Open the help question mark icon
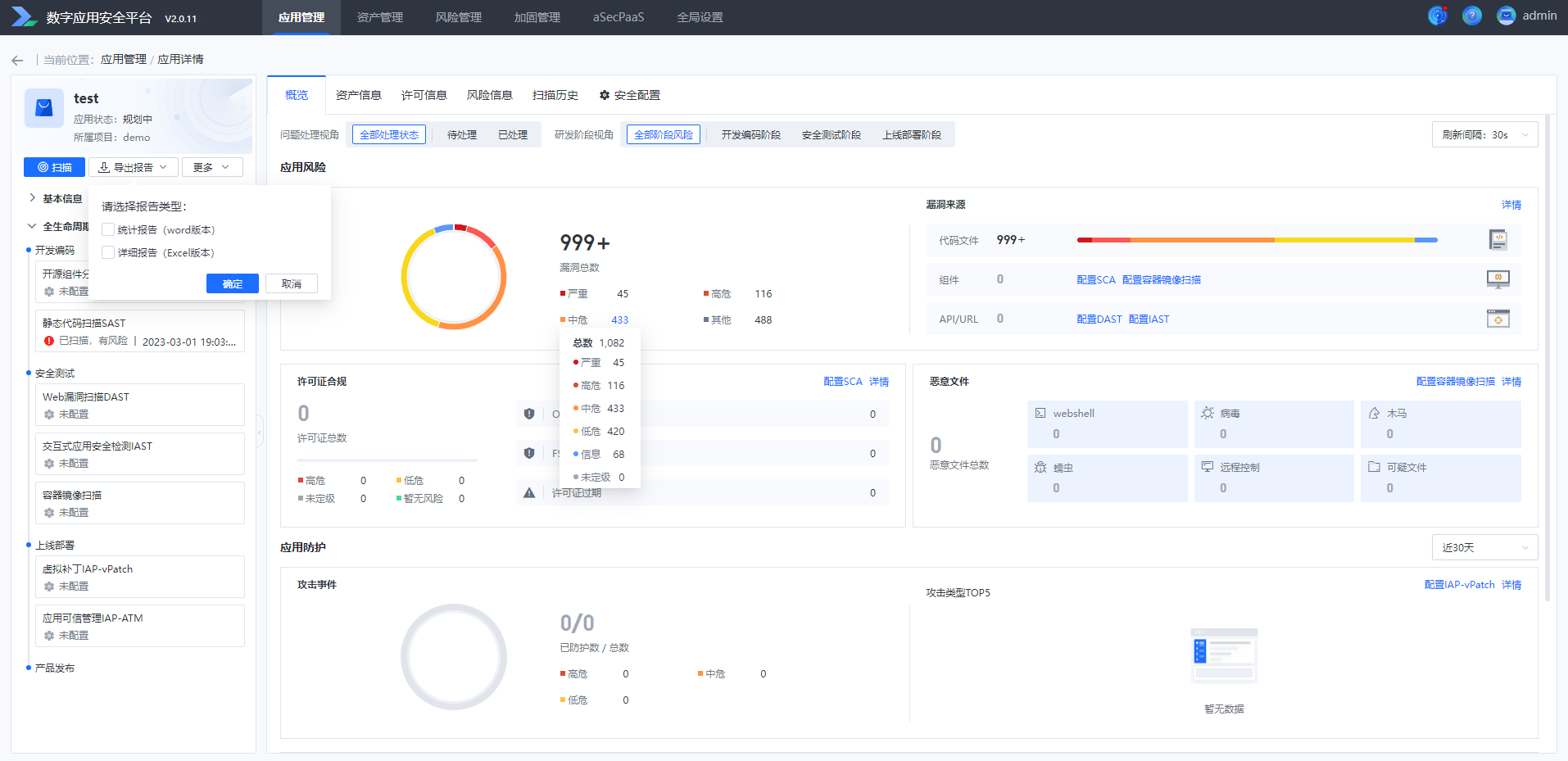 (1471, 16)
